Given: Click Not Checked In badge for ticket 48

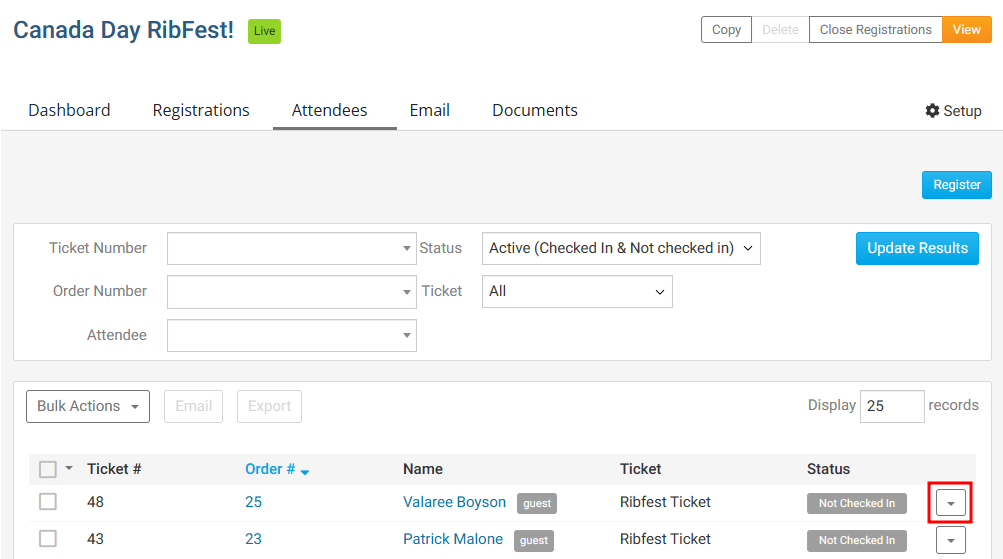Looking at the screenshot, I should [856, 503].
